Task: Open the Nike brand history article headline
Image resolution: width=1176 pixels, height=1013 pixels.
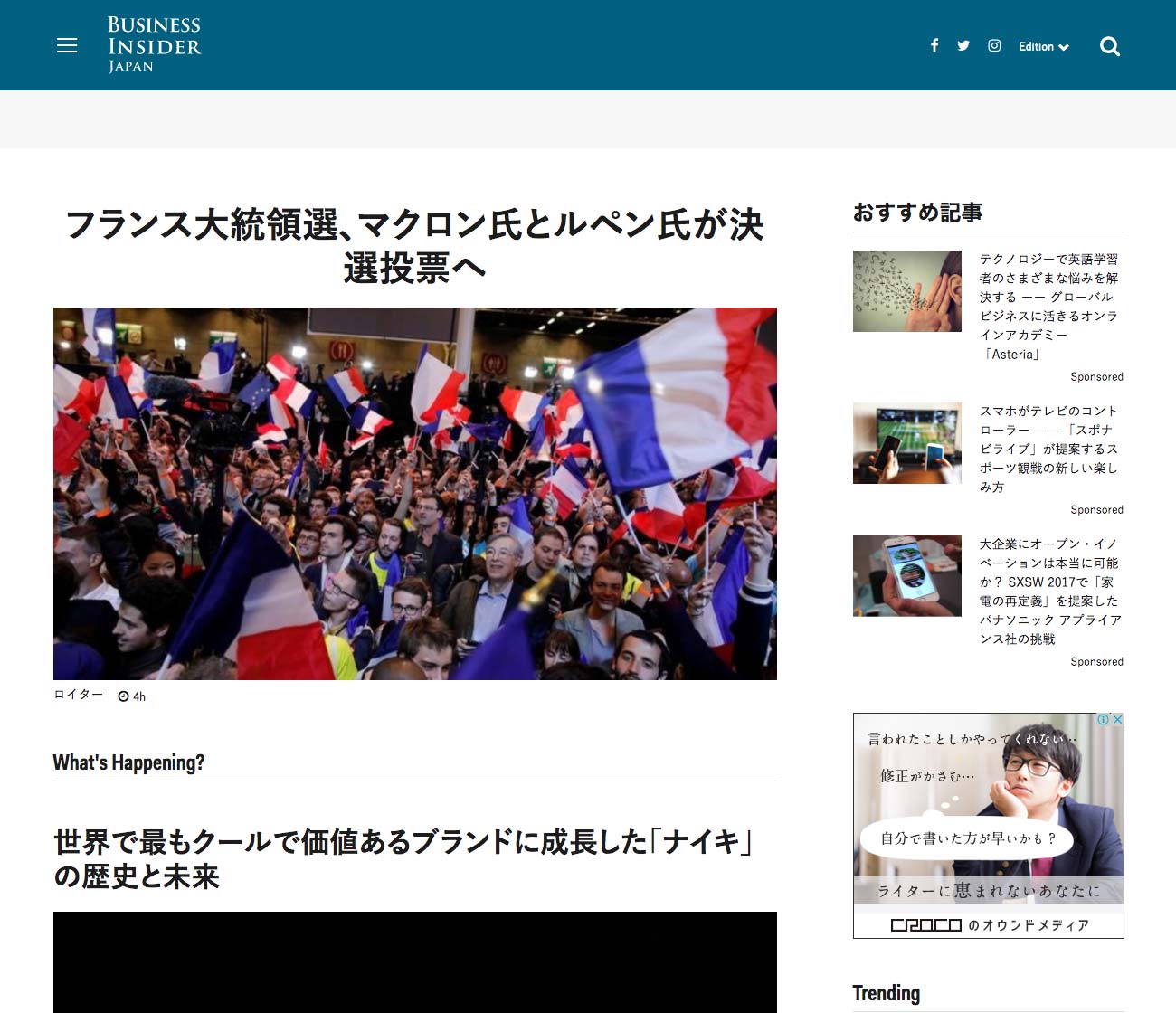Action: coord(403,858)
